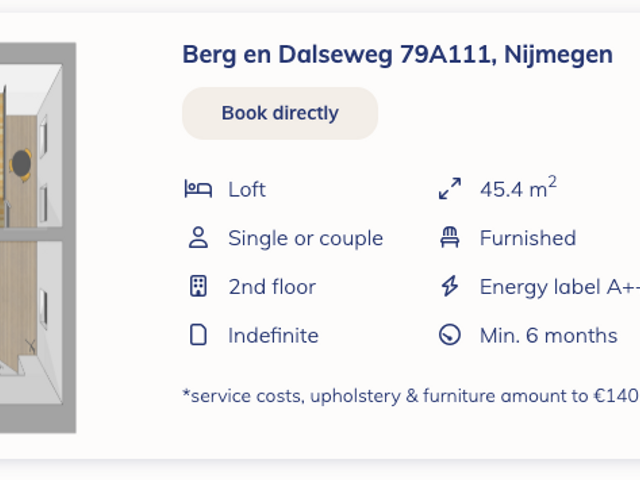Click the Indefinite contract label

coord(273,335)
